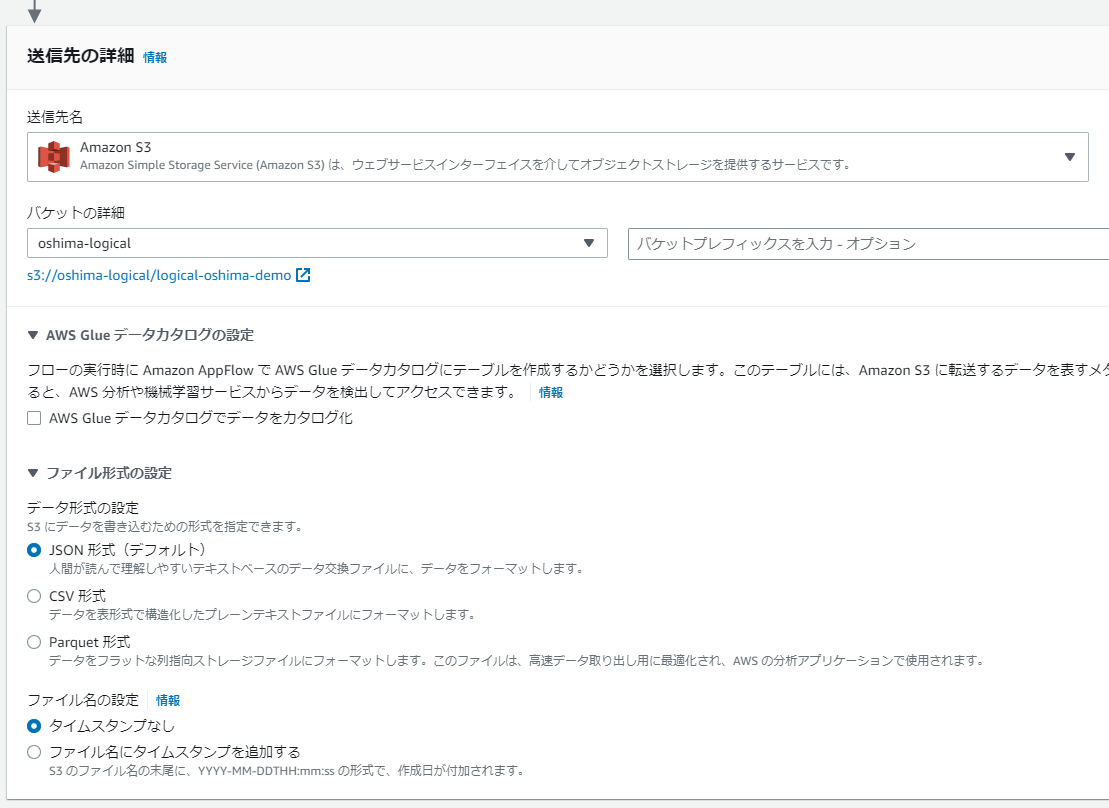
Task: Select JSON 形式 (デフォルト) radio button
Action: point(34,550)
